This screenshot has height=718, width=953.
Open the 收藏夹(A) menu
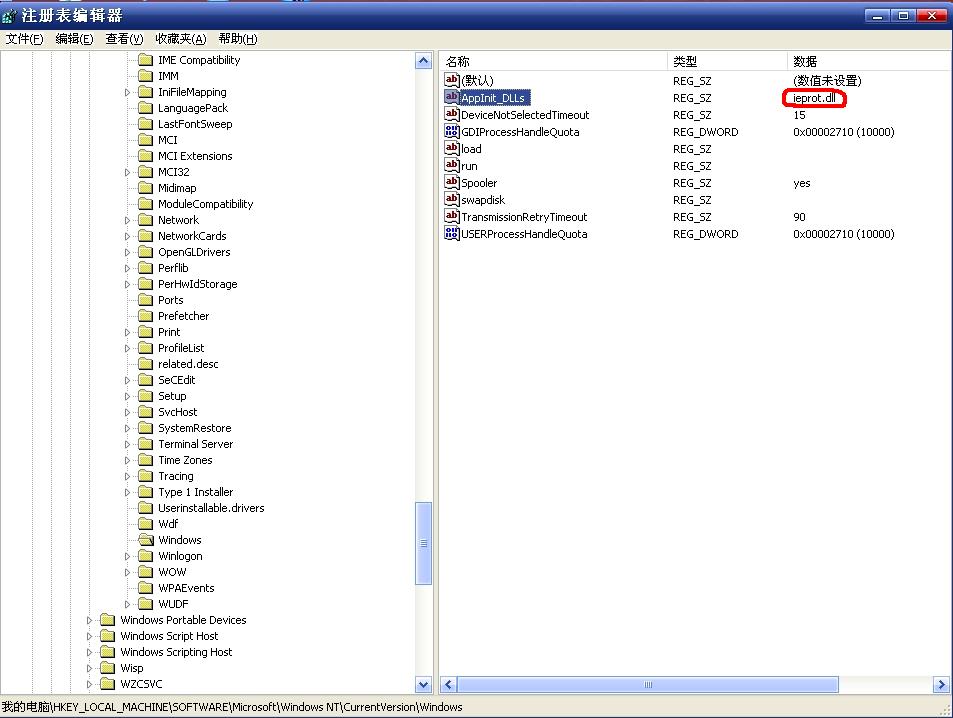click(x=181, y=39)
